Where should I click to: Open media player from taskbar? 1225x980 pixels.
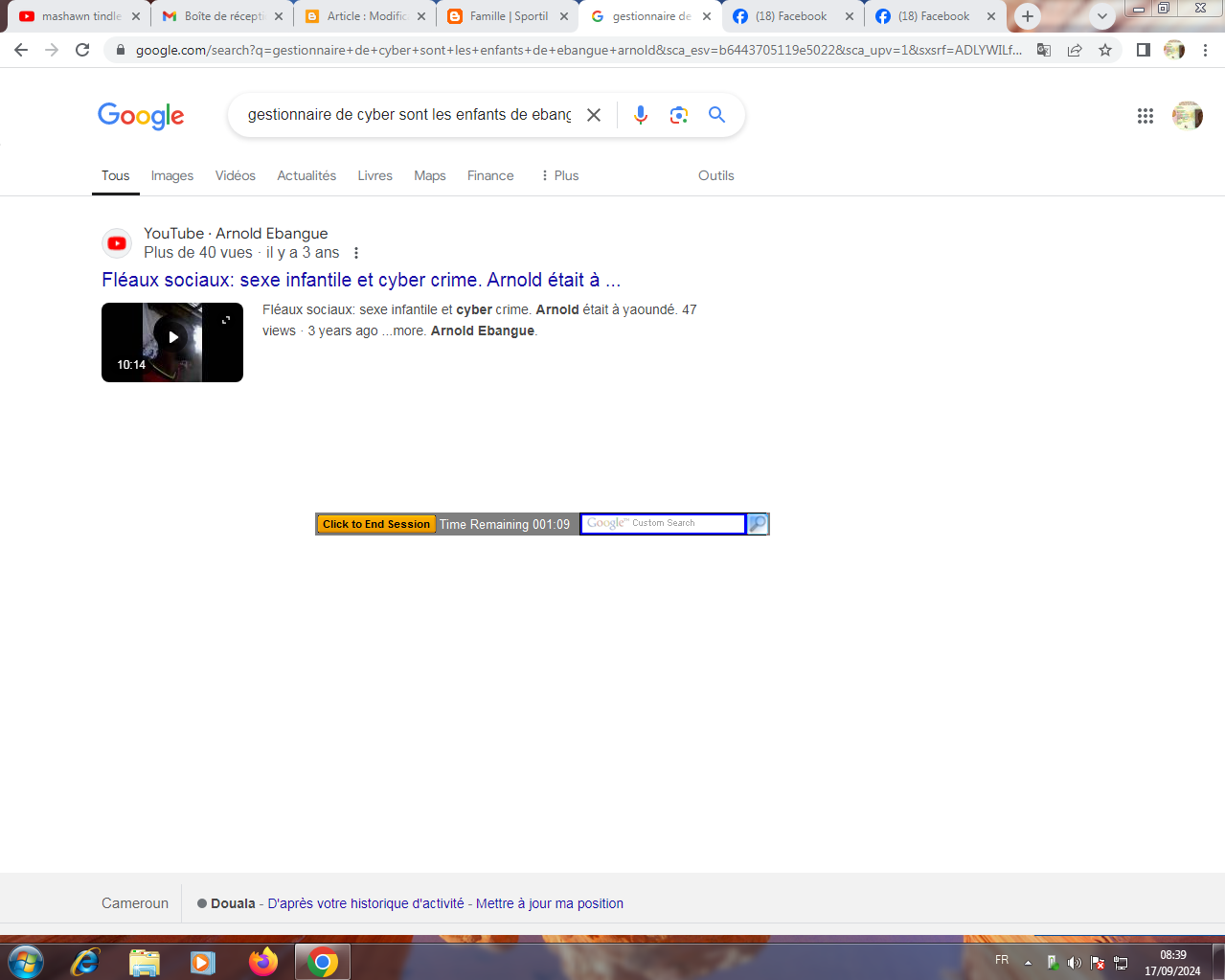click(x=203, y=961)
